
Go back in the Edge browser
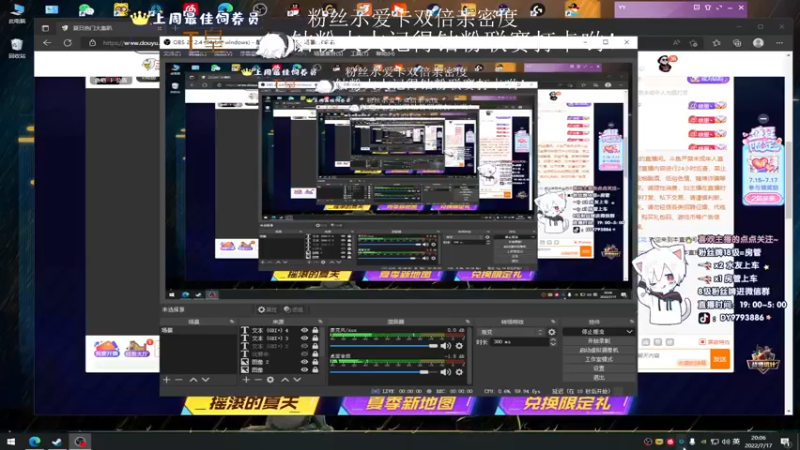(47, 43)
